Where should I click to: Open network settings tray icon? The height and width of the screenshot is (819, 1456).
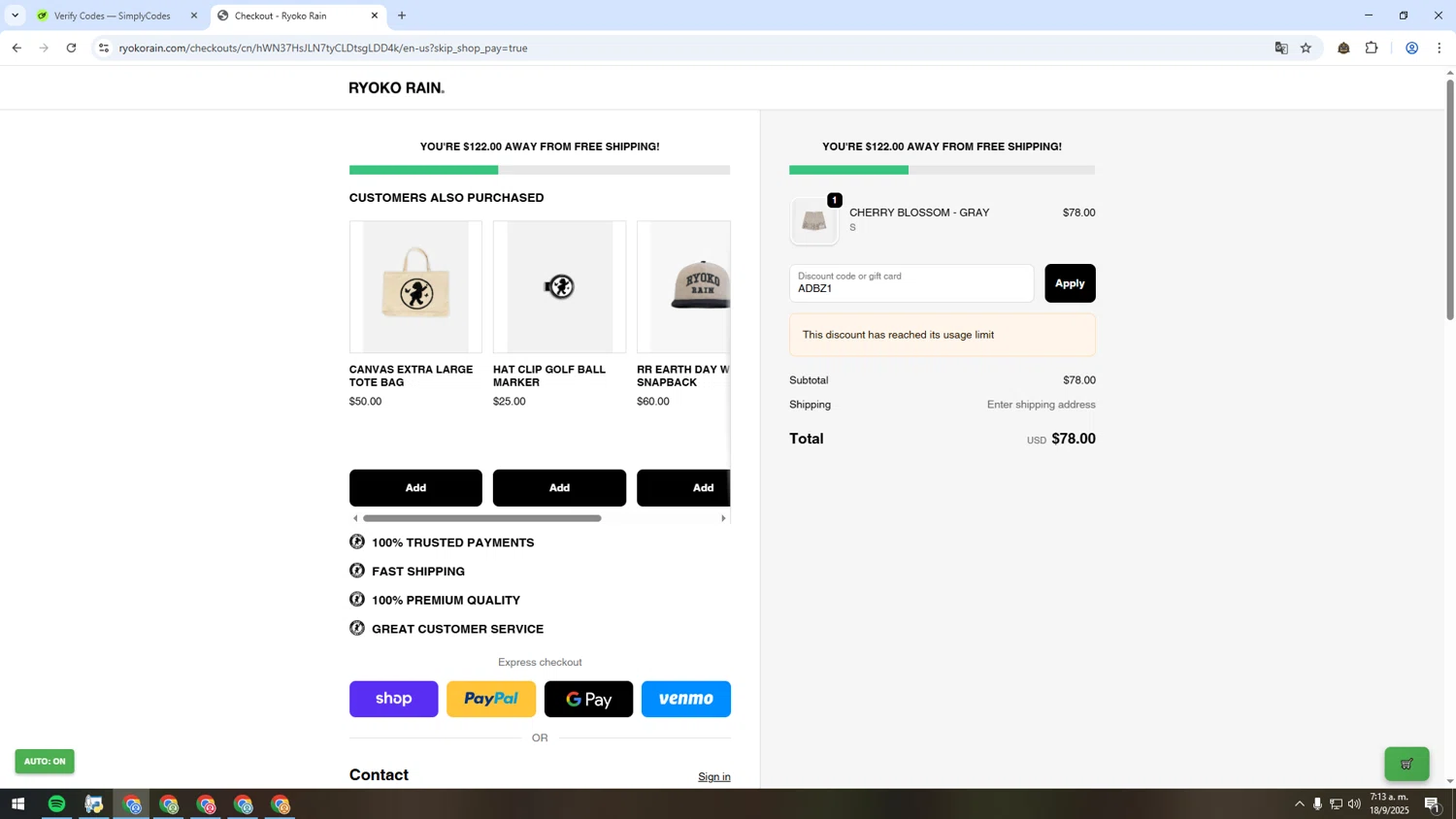pyautogui.click(x=1336, y=804)
